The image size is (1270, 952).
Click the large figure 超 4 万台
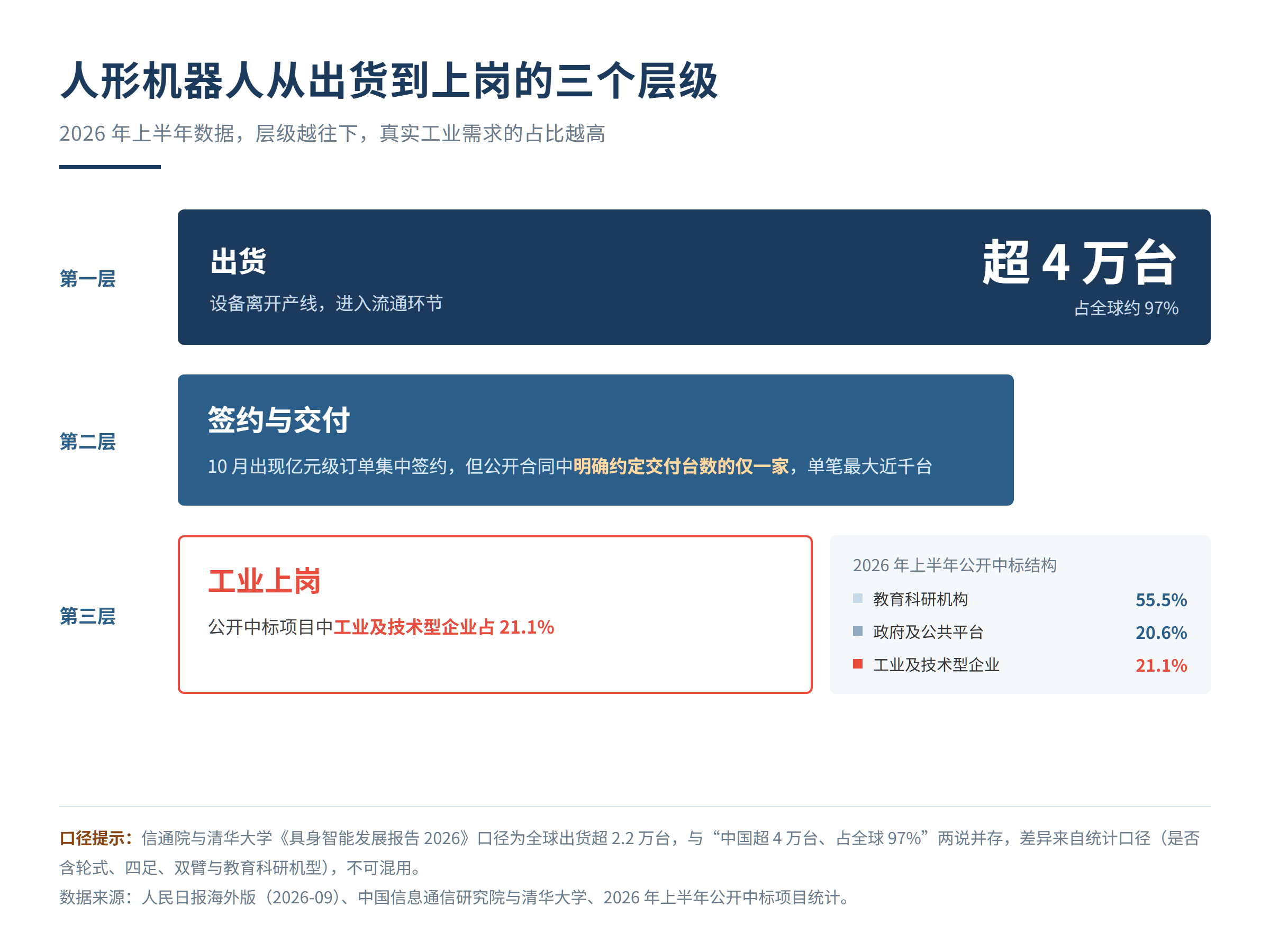[1079, 263]
